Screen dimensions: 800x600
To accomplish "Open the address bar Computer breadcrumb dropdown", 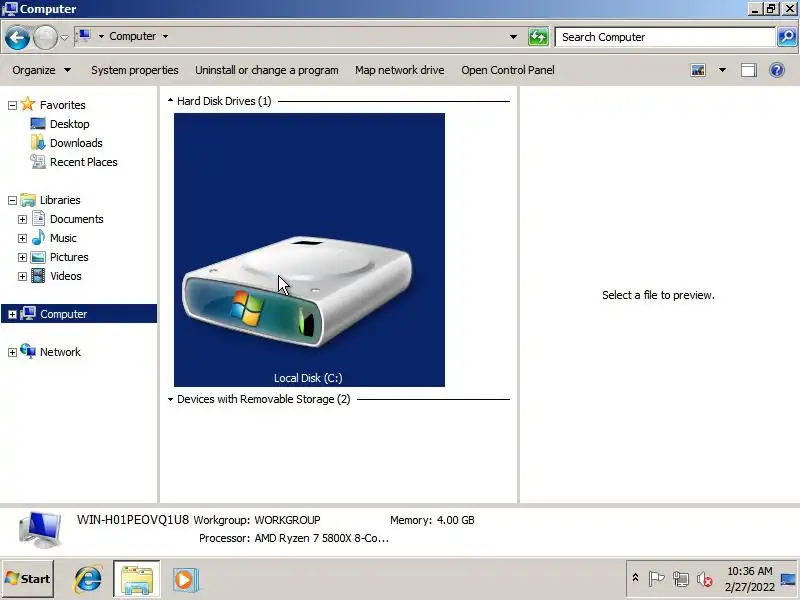I will (x=165, y=36).
